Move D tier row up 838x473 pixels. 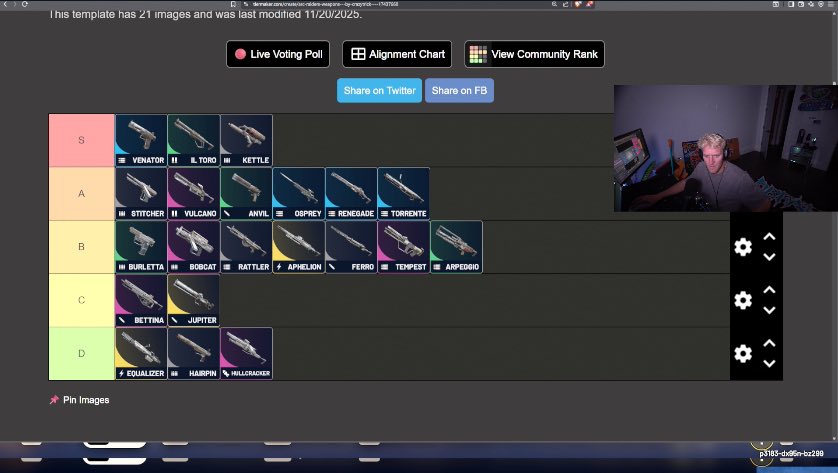(769, 343)
